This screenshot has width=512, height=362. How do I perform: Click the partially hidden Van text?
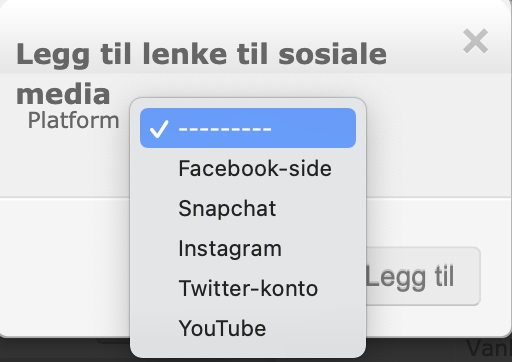[489, 349]
